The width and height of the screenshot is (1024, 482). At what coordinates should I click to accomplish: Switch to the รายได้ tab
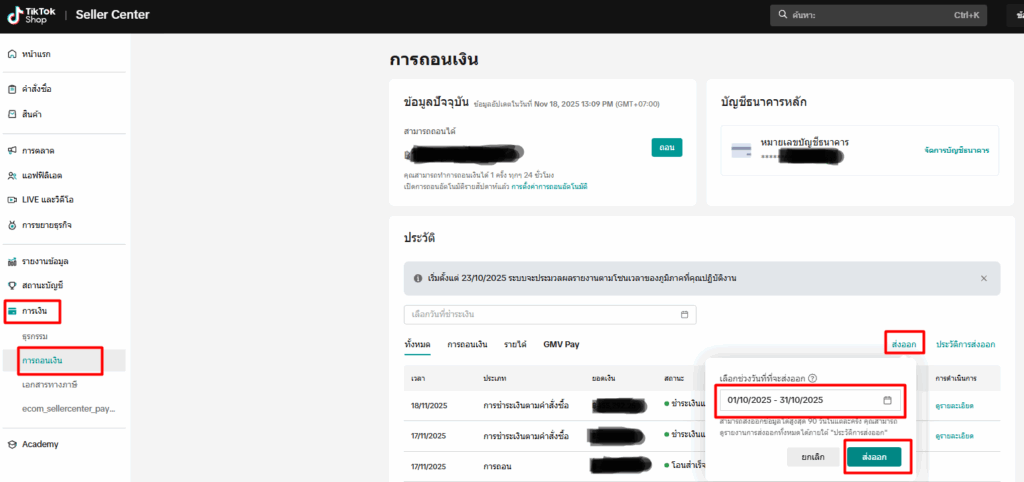(x=515, y=344)
